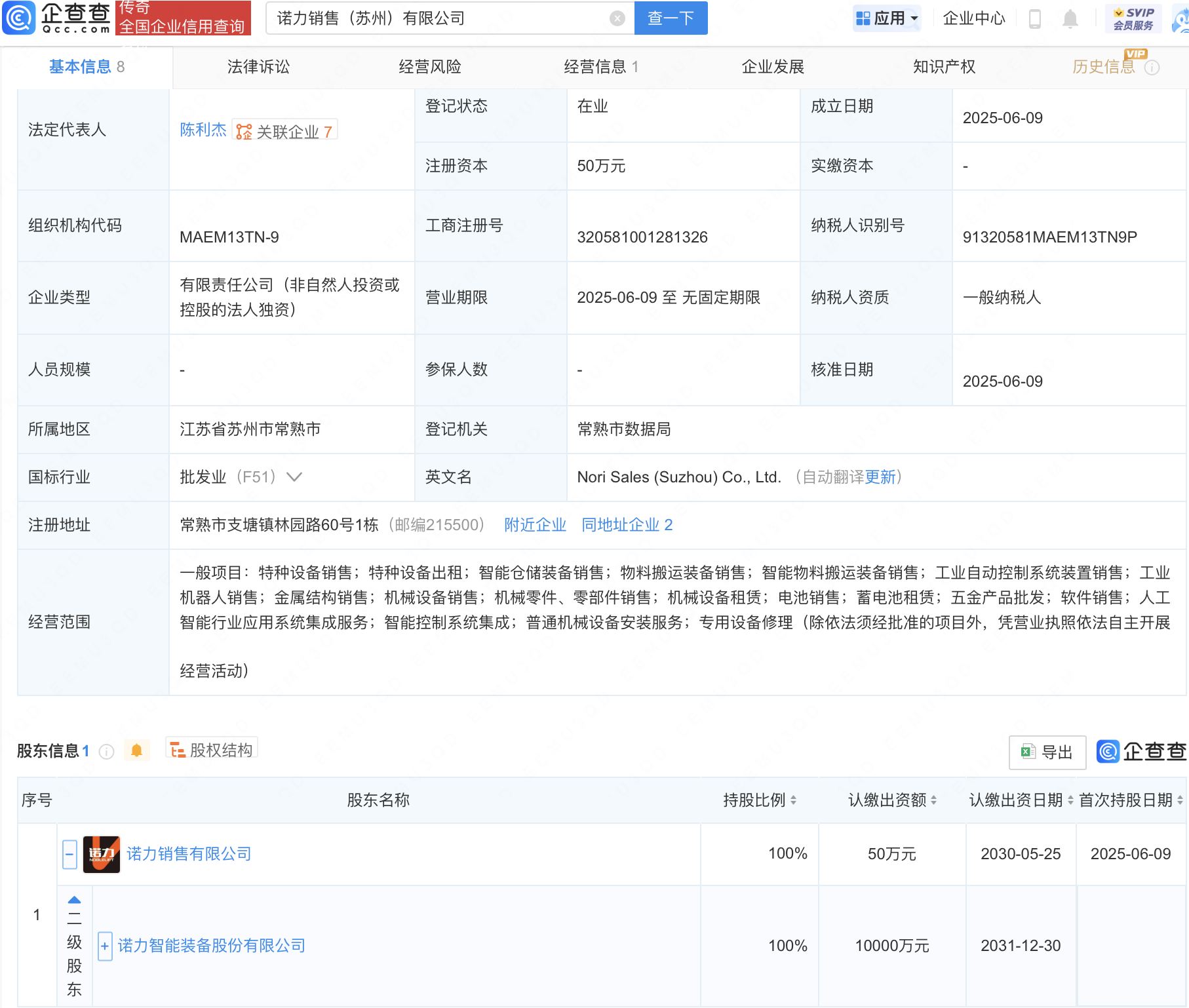Click address 常熟市支塘镇林园路60号1栋
The image size is (1189, 1008).
[x=279, y=525]
